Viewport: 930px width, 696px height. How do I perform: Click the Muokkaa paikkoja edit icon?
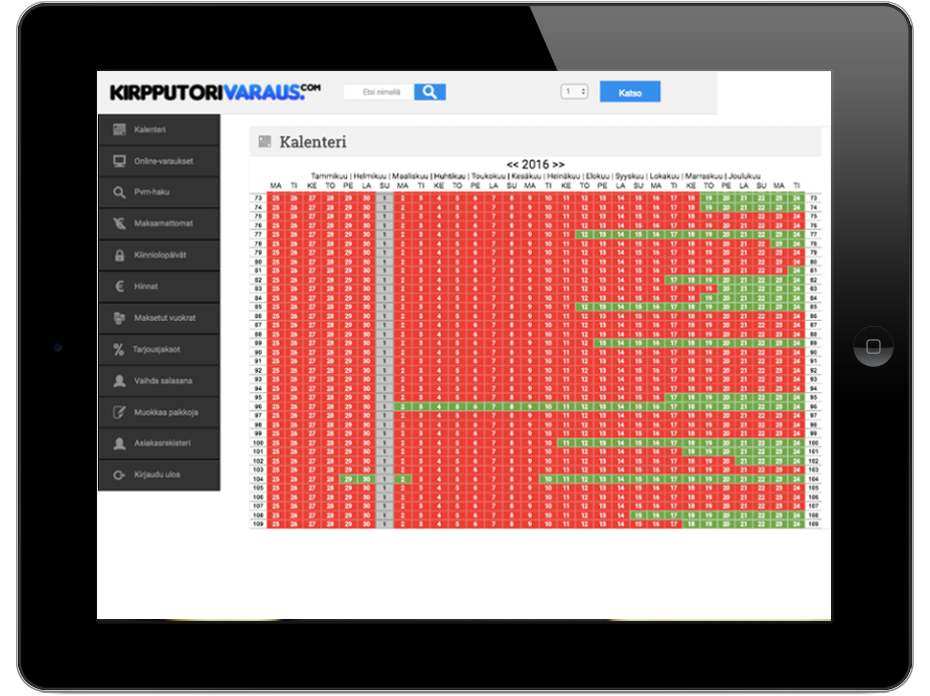pos(119,412)
